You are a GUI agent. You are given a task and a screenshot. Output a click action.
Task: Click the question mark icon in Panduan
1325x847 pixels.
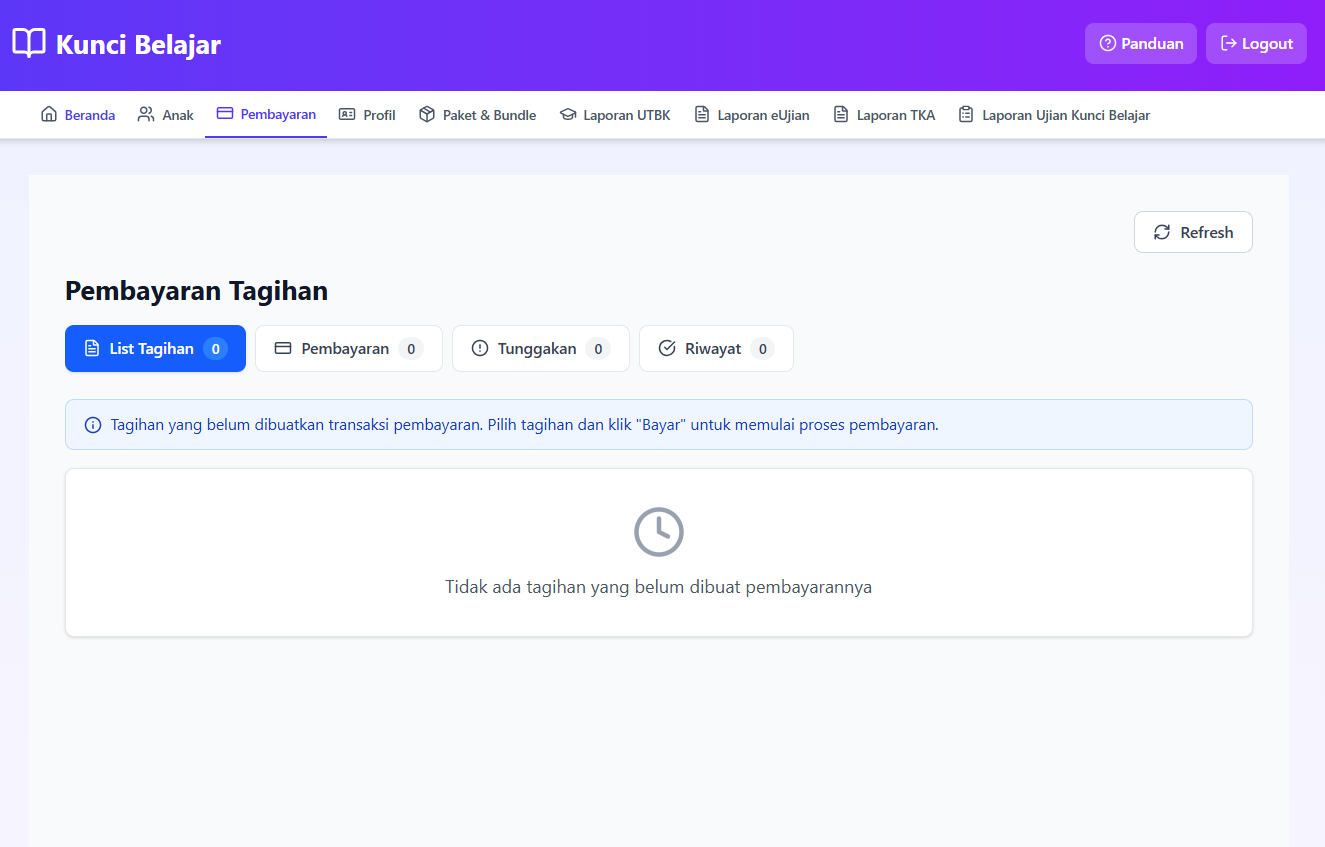[x=1107, y=44]
